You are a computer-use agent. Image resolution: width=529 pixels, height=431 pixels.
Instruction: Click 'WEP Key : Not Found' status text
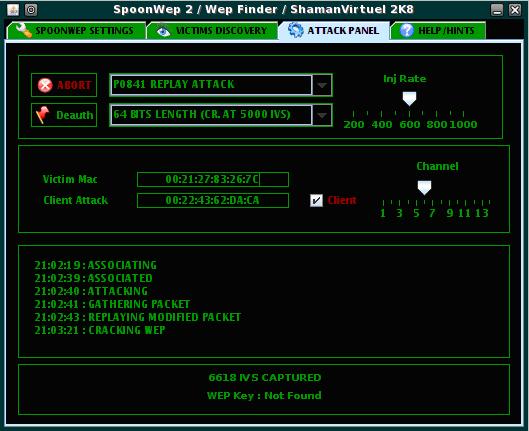pyautogui.click(x=264, y=395)
